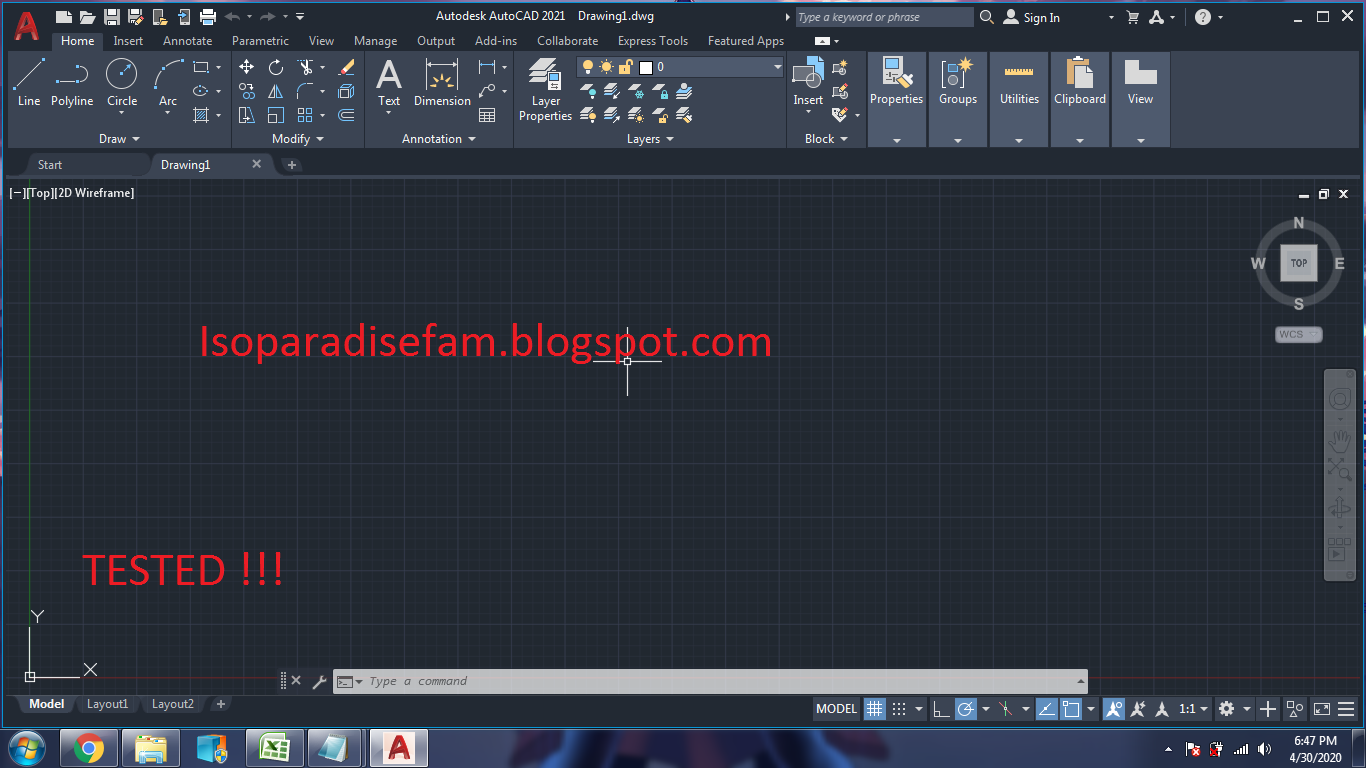Toggle annotation objects visibility
1366x768 pixels.
pos(1114,709)
